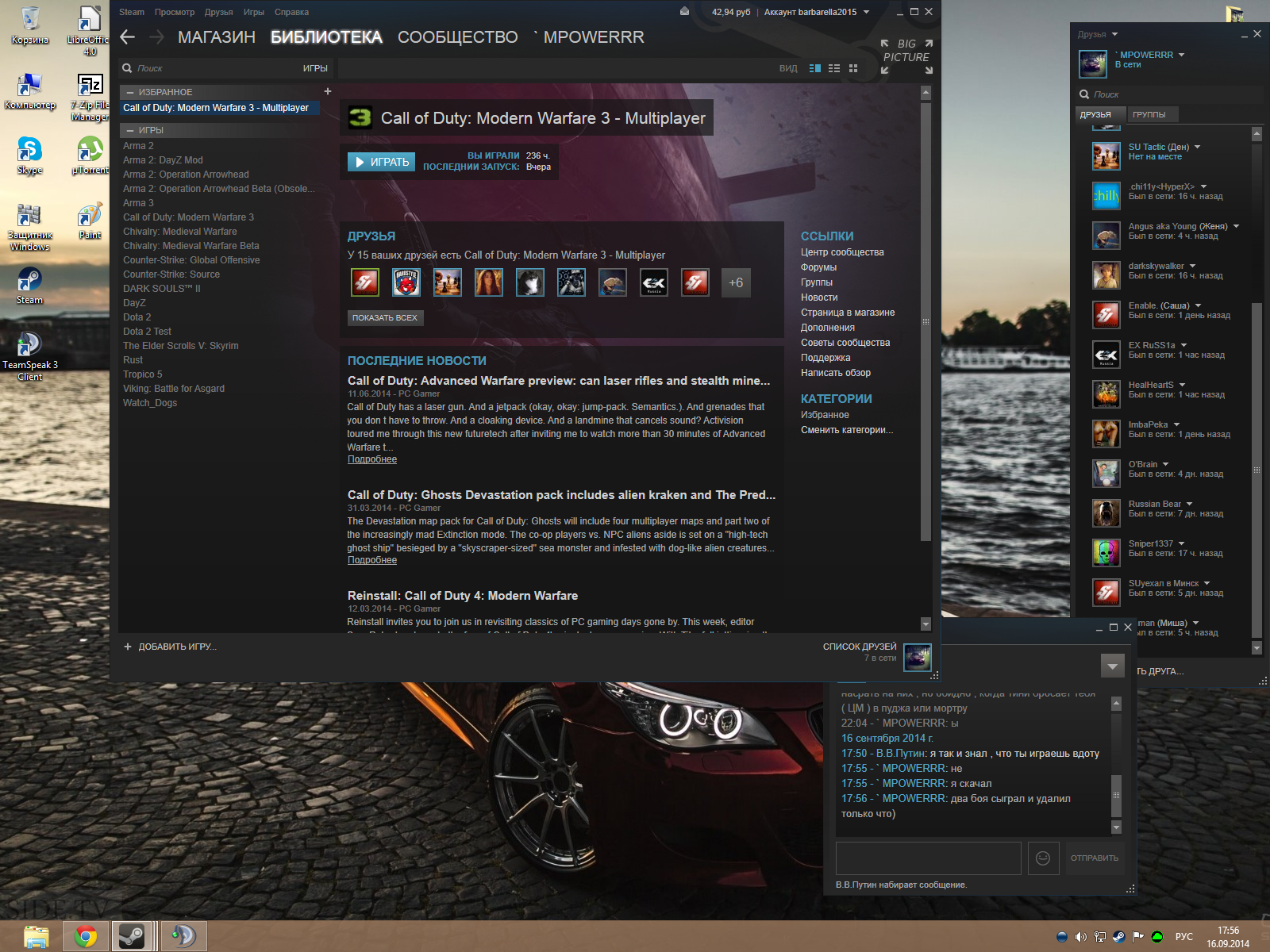
Task: Click the РУС language indicator
Action: click(1183, 937)
